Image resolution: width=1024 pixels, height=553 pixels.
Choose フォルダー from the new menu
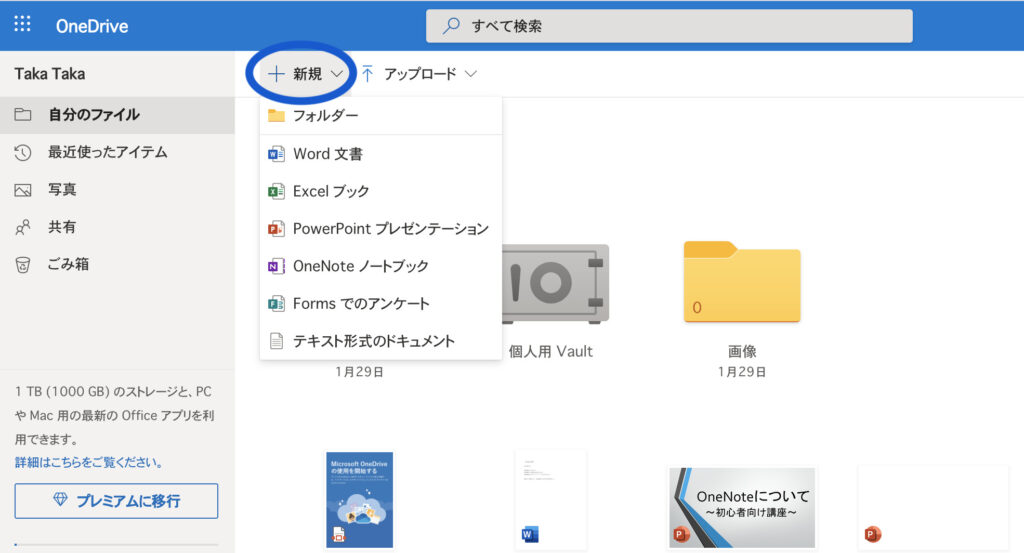pyautogui.click(x=381, y=116)
